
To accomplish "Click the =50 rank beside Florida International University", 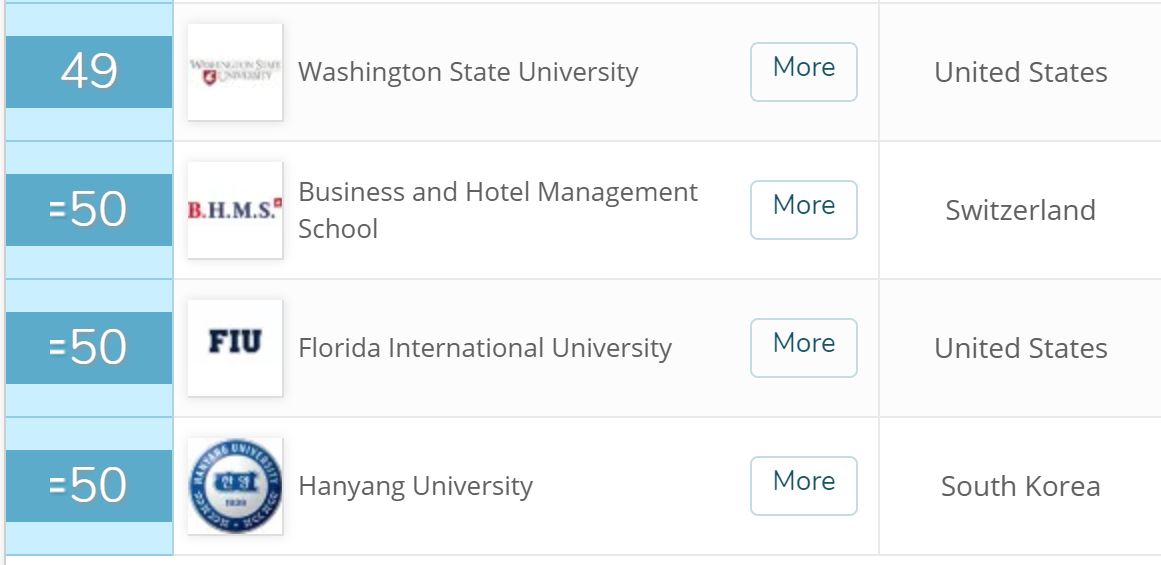I will [89, 348].
